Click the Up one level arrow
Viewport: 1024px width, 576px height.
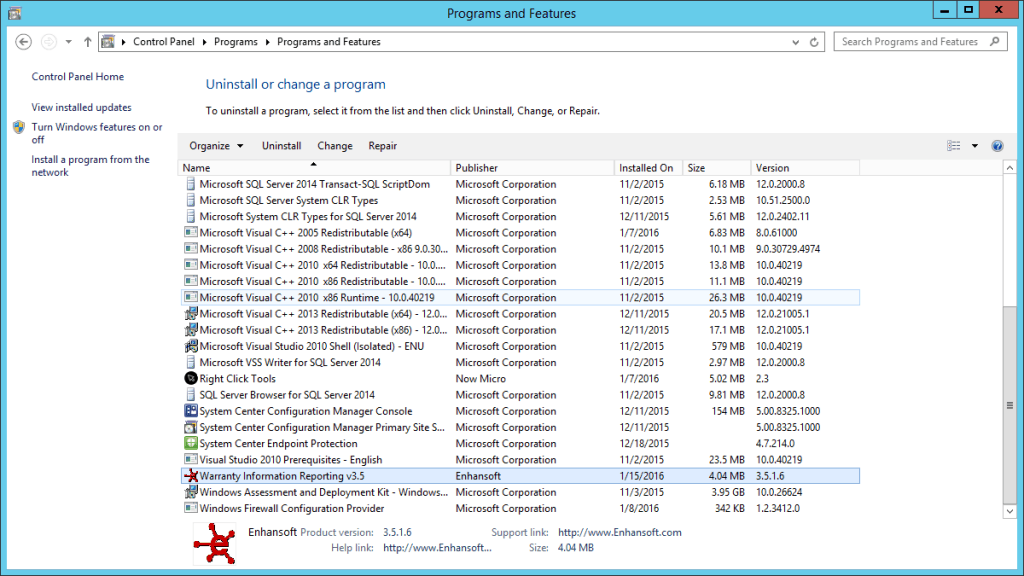pyautogui.click(x=88, y=42)
